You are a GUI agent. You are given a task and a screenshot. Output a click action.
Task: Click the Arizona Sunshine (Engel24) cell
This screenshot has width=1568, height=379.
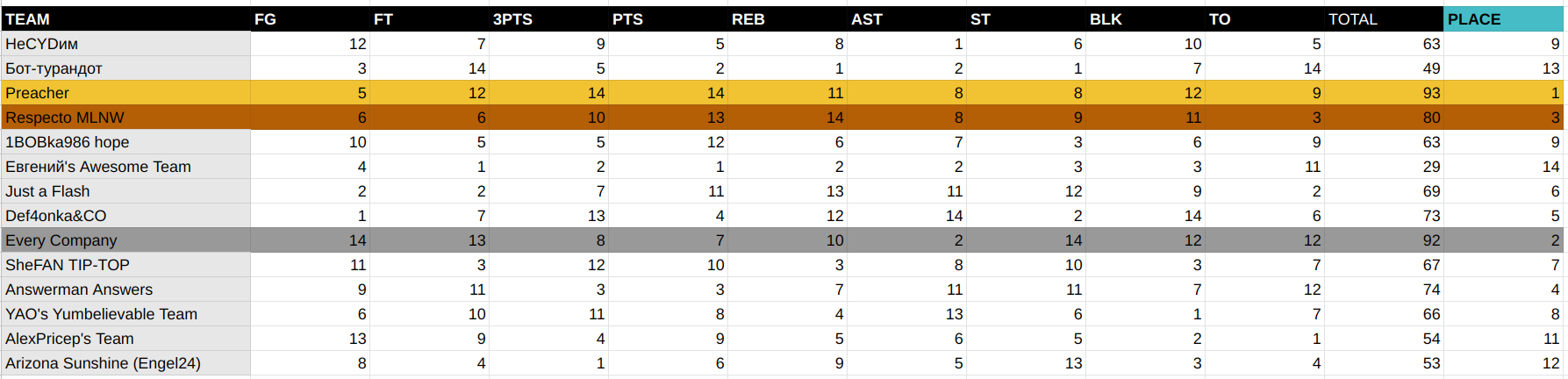coord(126,363)
